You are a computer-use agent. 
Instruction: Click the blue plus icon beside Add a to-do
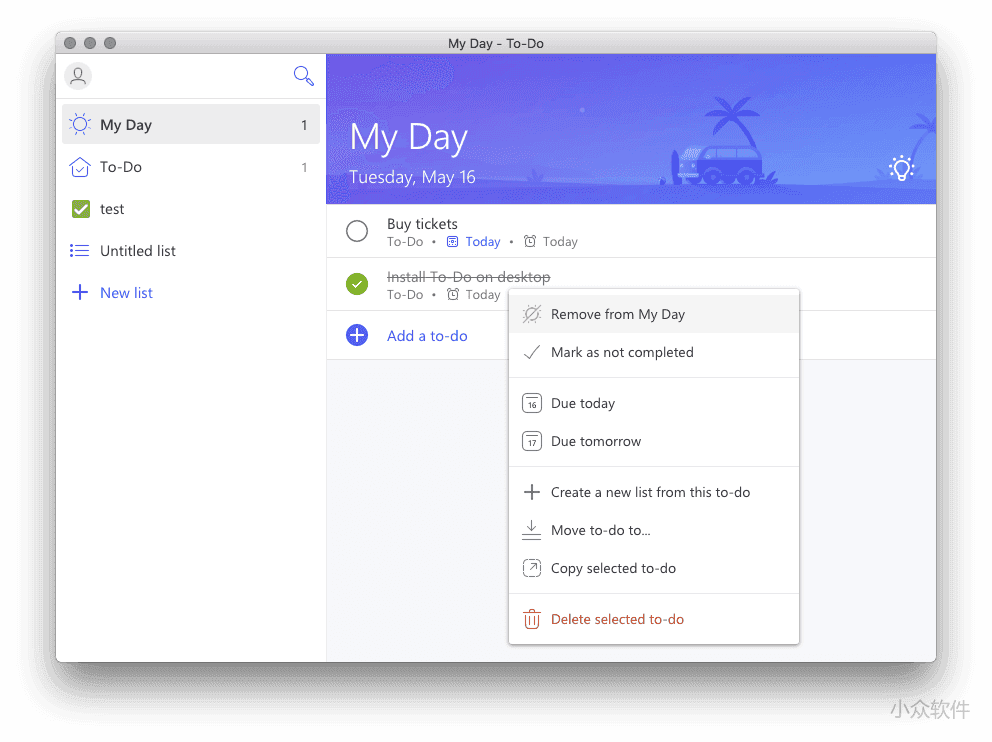[357, 335]
